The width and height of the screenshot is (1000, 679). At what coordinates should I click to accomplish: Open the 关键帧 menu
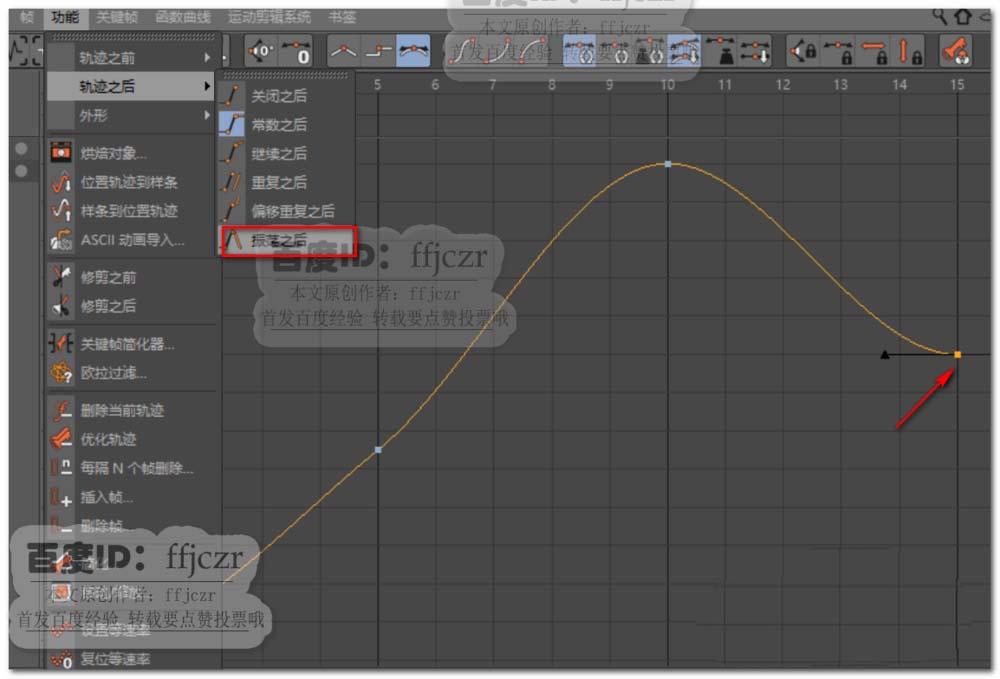tap(117, 17)
